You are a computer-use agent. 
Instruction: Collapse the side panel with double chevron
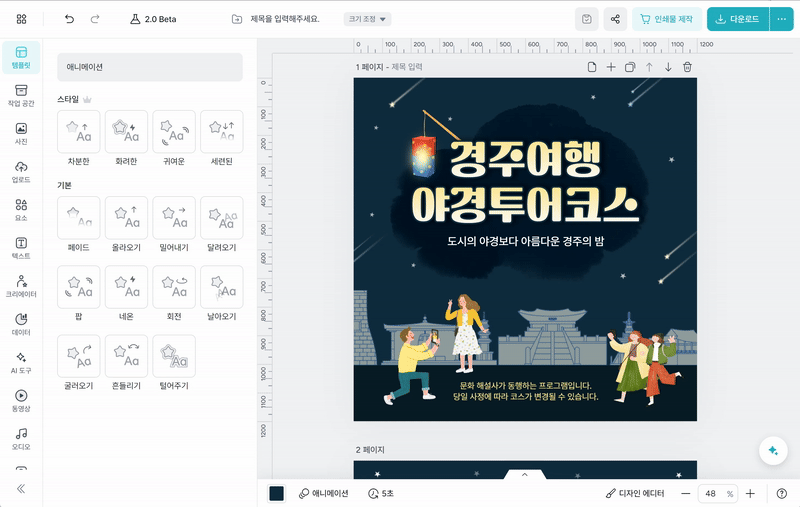[x=21, y=489]
